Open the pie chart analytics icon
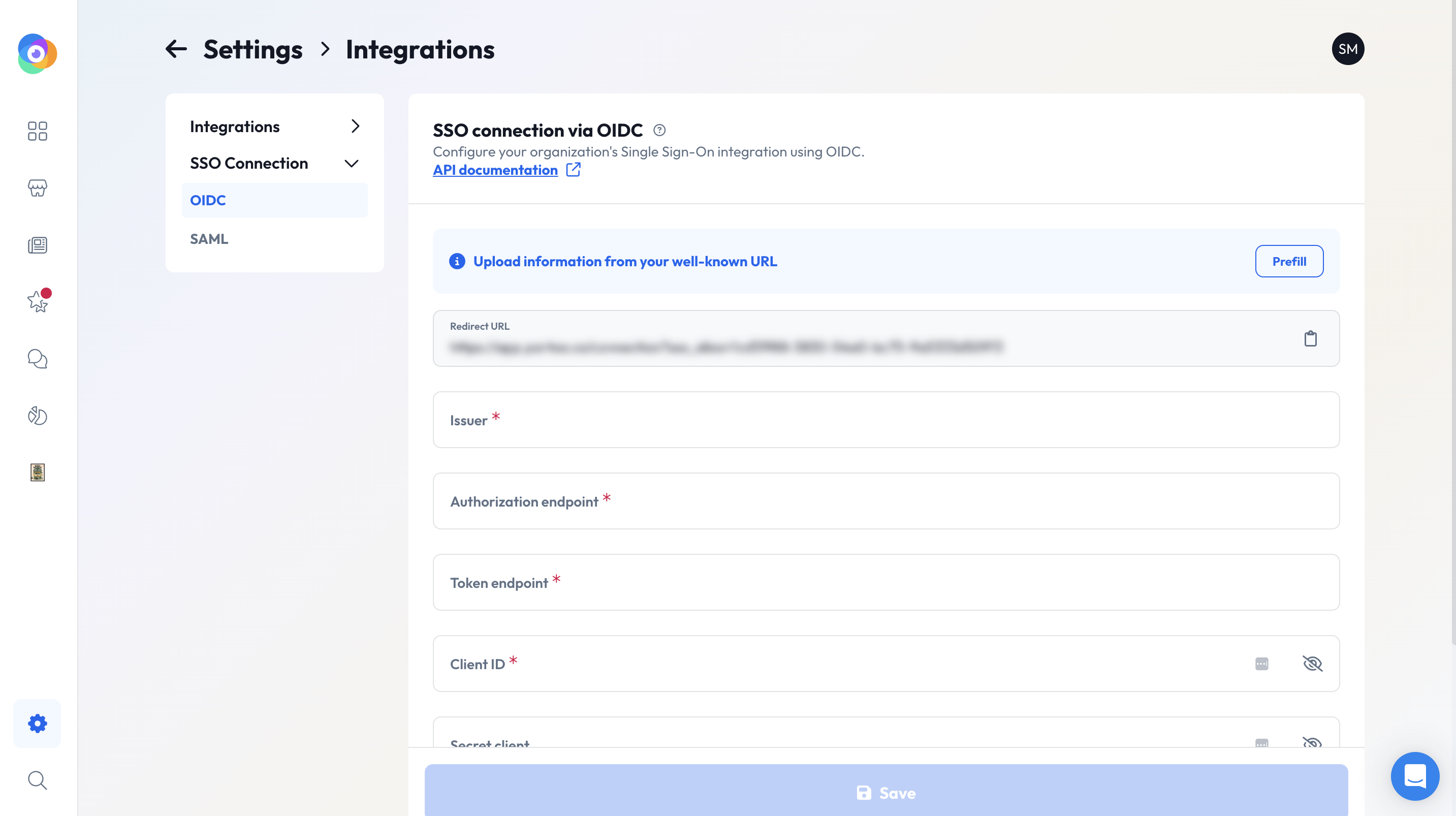 pyautogui.click(x=37, y=416)
